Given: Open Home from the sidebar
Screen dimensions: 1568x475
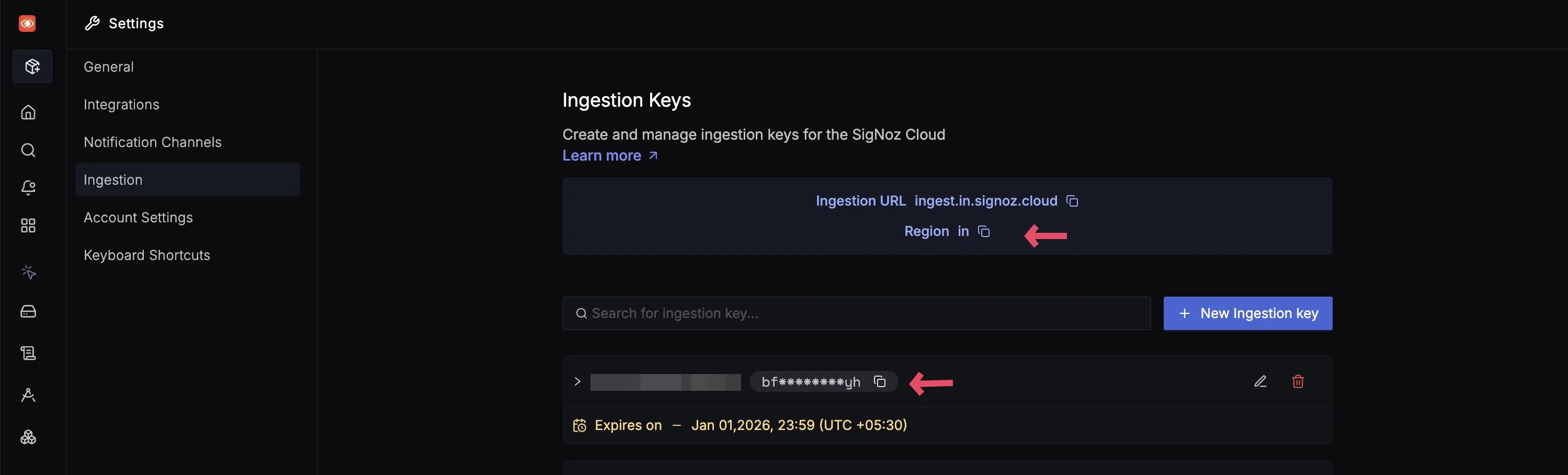Looking at the screenshot, I should pos(28,112).
